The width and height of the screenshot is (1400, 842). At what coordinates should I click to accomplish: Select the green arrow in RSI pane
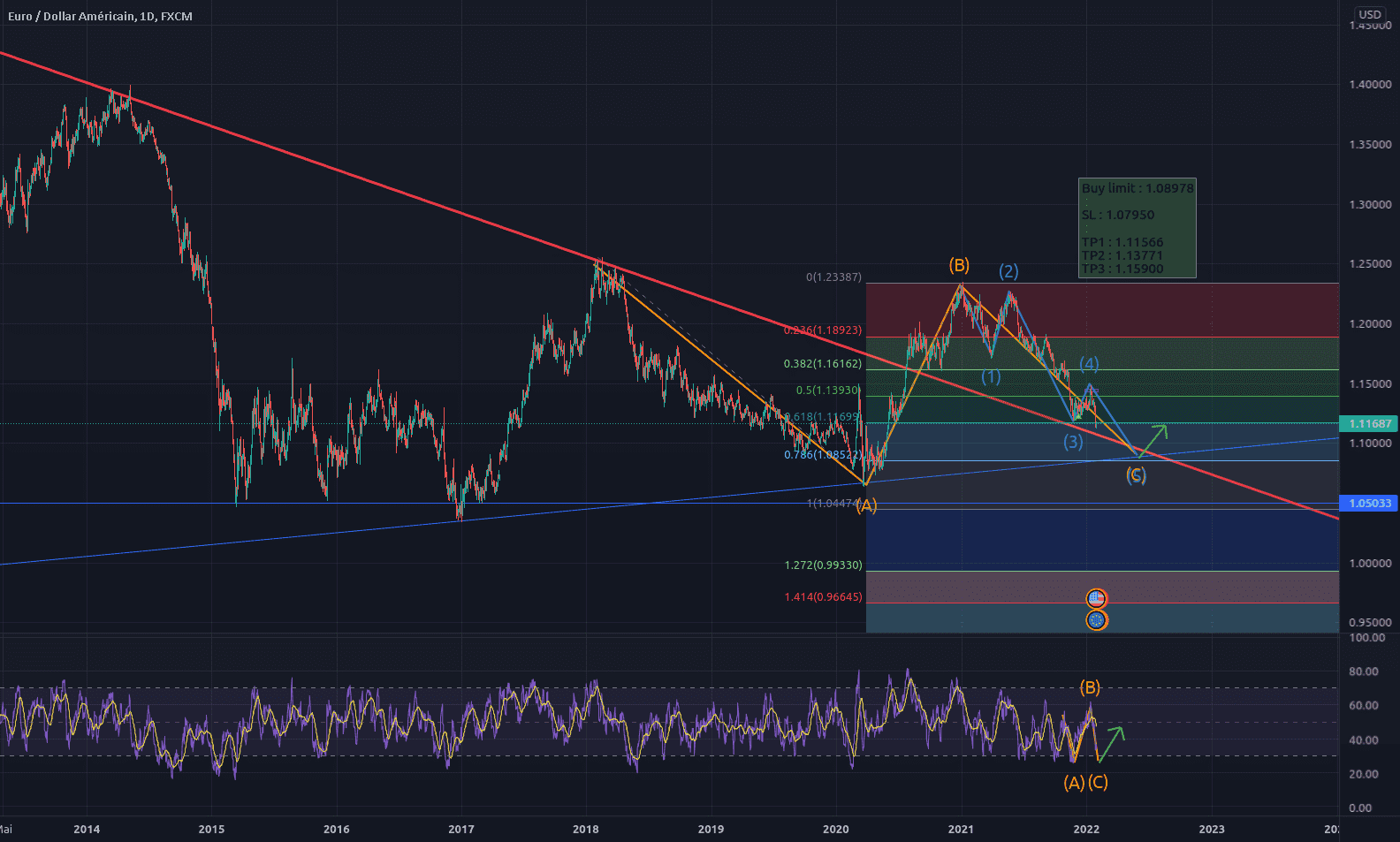tap(1112, 741)
